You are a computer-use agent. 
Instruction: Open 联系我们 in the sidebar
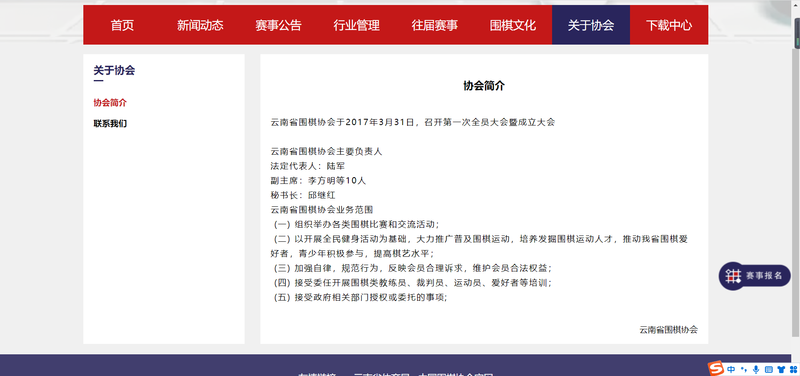tap(110, 123)
